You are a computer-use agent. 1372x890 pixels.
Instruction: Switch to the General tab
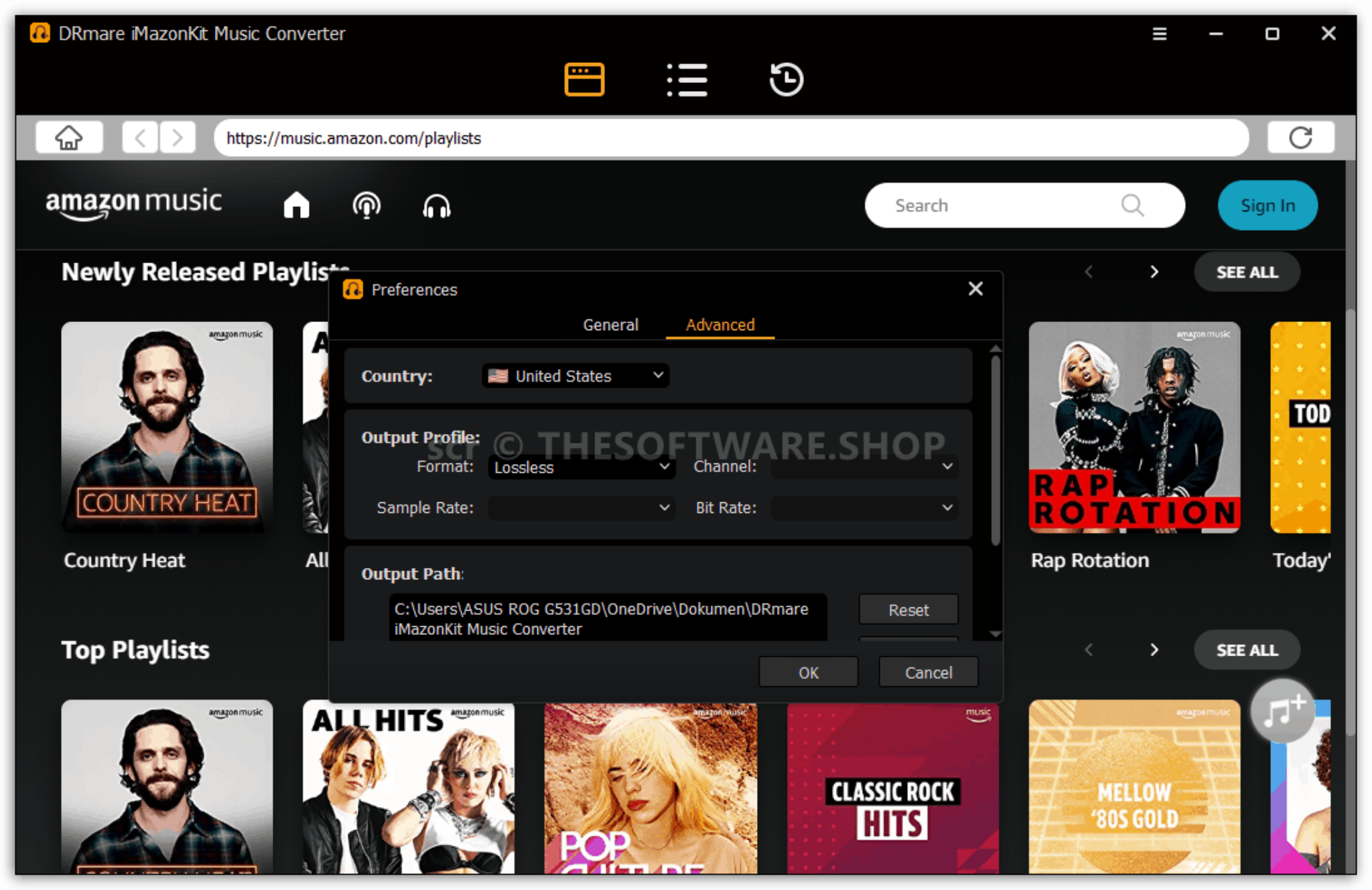(610, 325)
